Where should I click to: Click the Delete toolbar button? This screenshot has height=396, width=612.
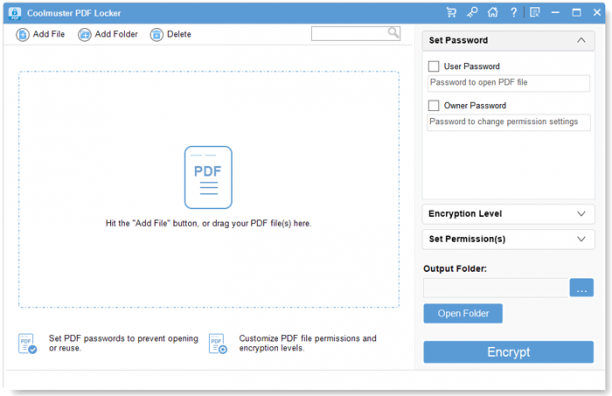coord(171,34)
